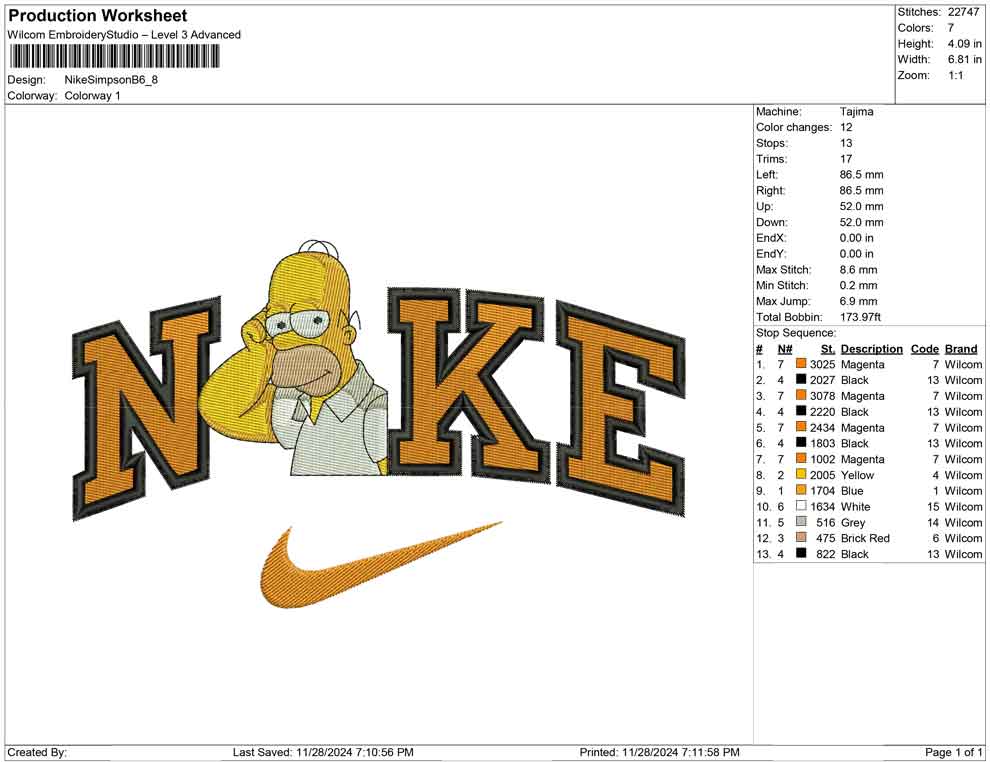Click the Min Stitch value 0.2 mm
The image size is (990, 762).
pos(858,285)
